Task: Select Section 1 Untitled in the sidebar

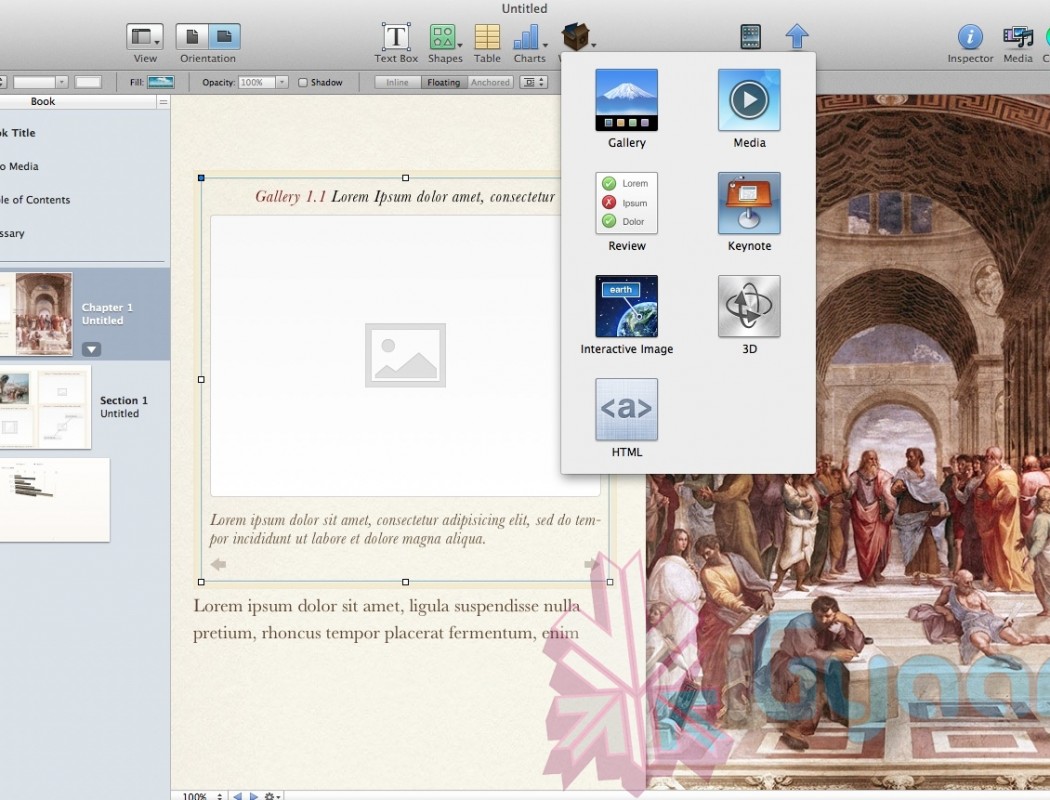Action: pyautogui.click(x=123, y=407)
